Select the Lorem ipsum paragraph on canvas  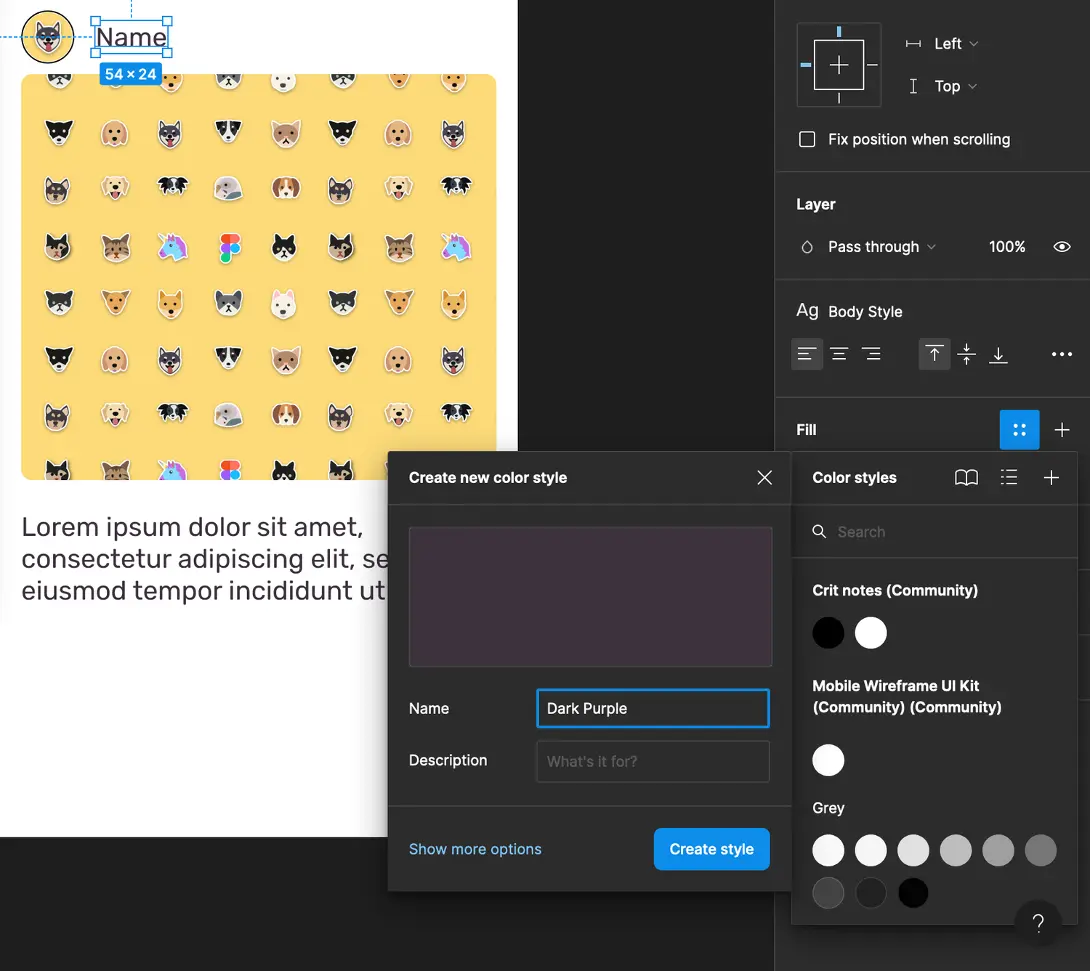204,559
